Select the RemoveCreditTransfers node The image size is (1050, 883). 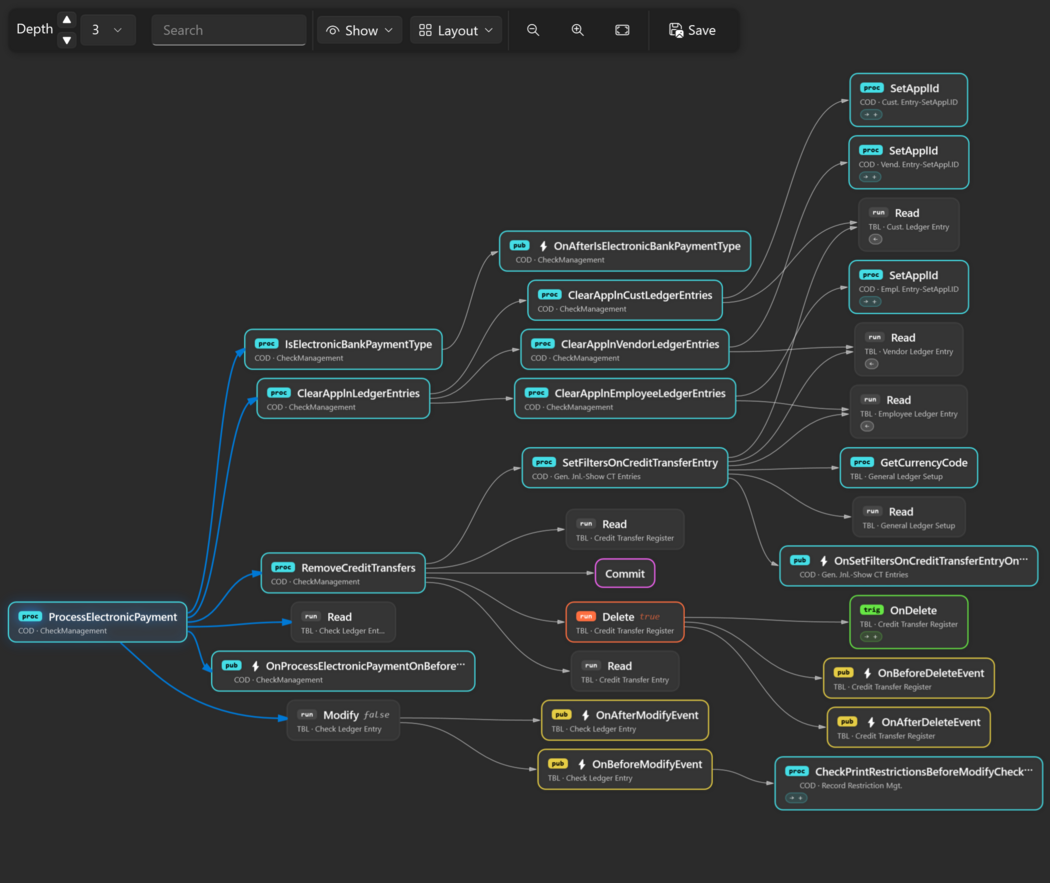pyautogui.click(x=344, y=573)
